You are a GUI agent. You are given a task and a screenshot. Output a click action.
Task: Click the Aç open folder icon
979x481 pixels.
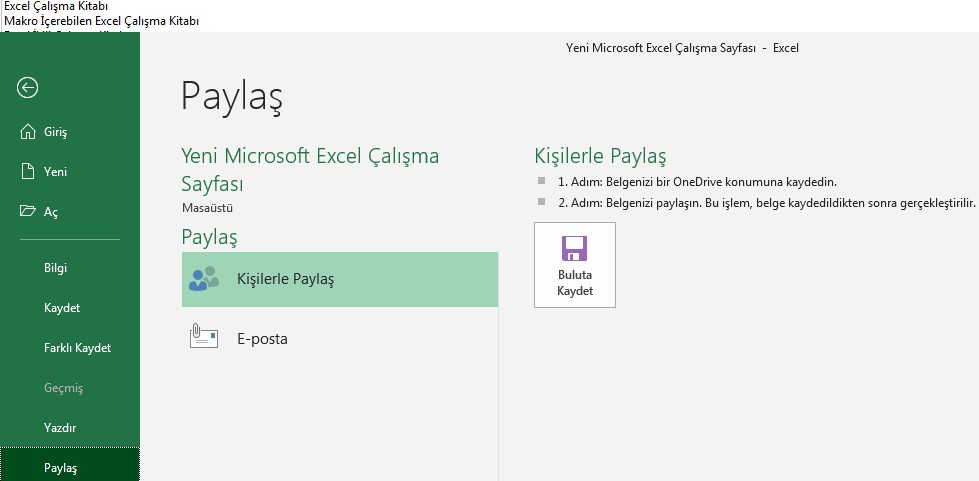(27, 211)
